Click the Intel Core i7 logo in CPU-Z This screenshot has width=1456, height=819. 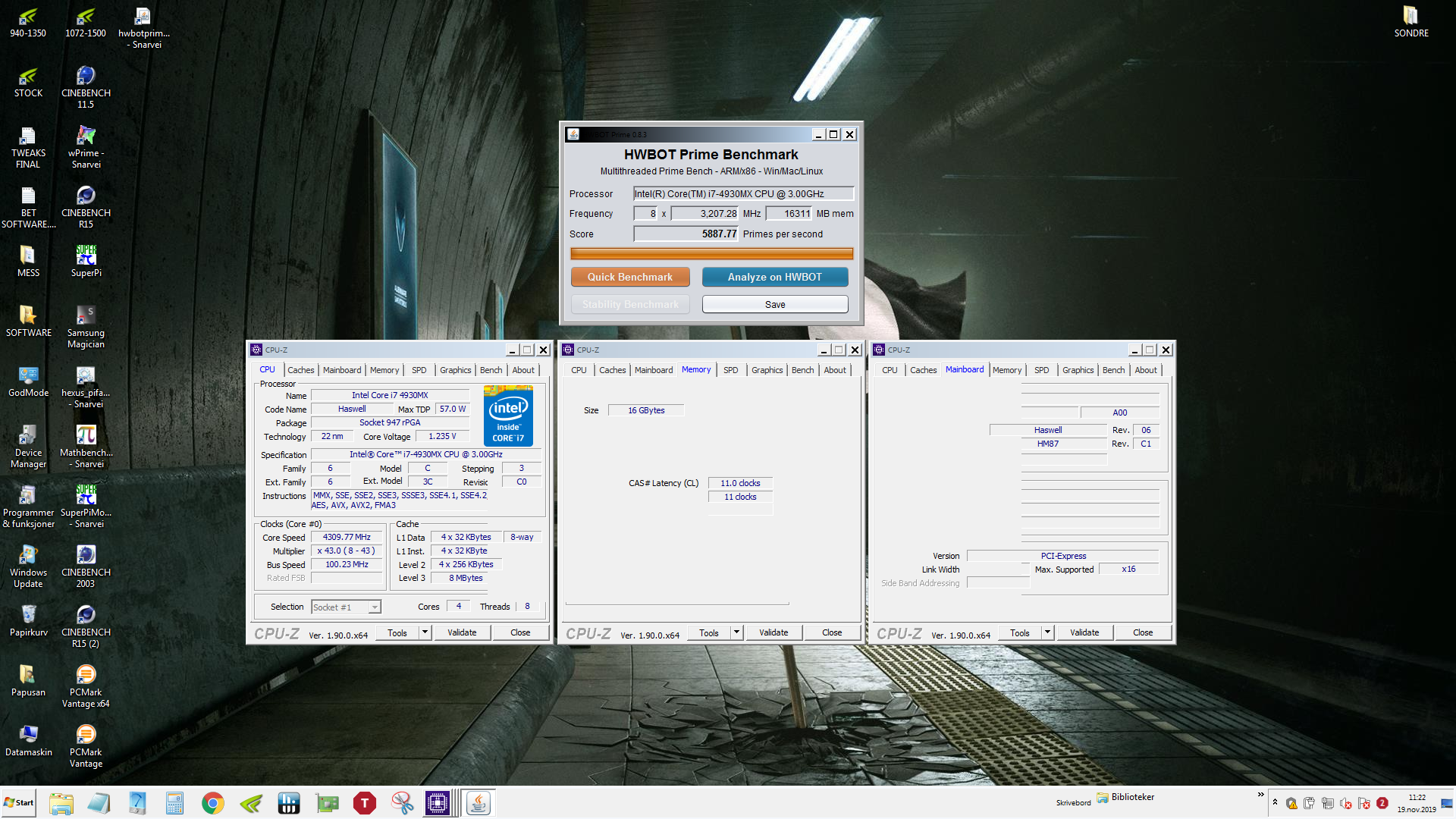coord(508,416)
